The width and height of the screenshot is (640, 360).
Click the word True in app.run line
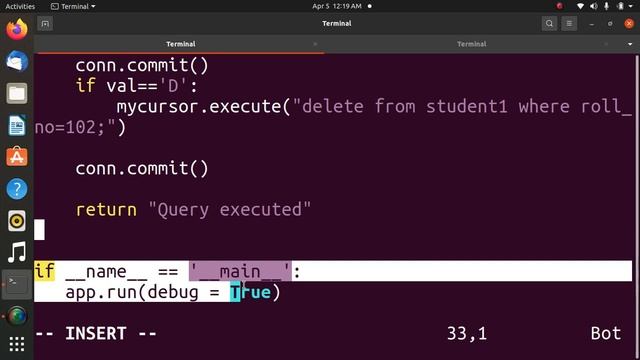[x=250, y=292]
